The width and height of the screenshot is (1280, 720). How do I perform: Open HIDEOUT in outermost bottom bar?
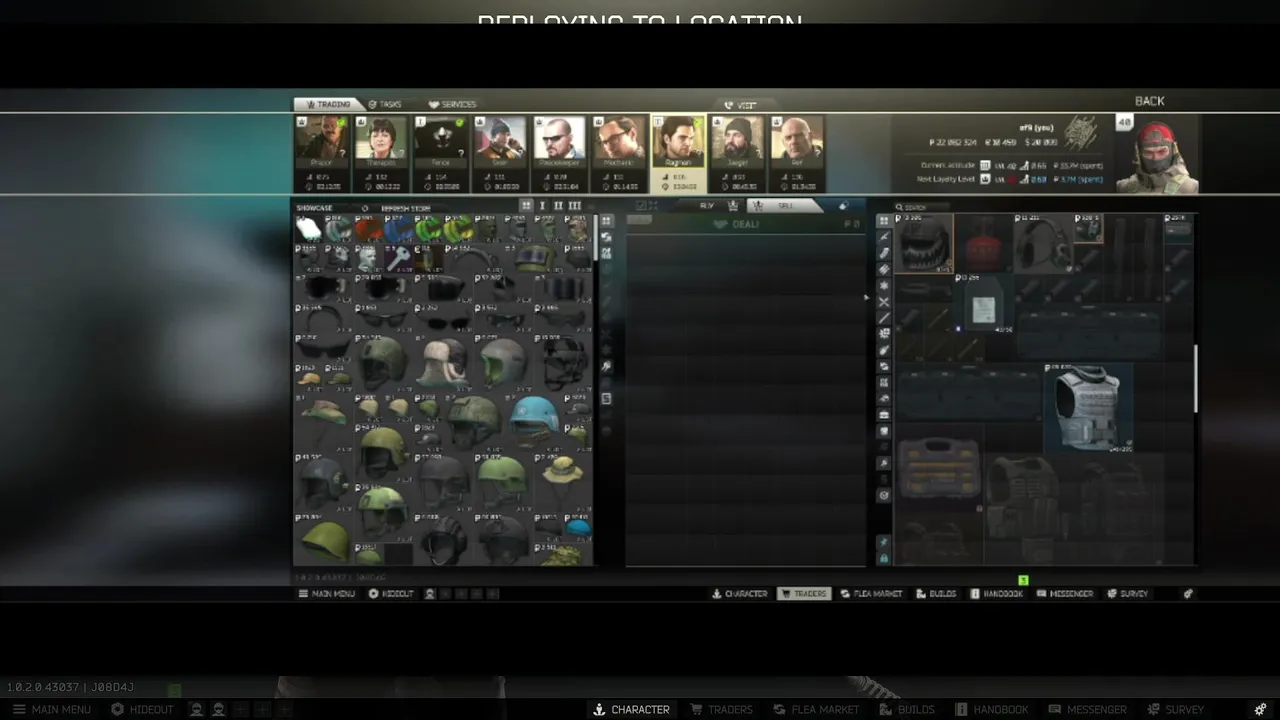click(x=141, y=709)
